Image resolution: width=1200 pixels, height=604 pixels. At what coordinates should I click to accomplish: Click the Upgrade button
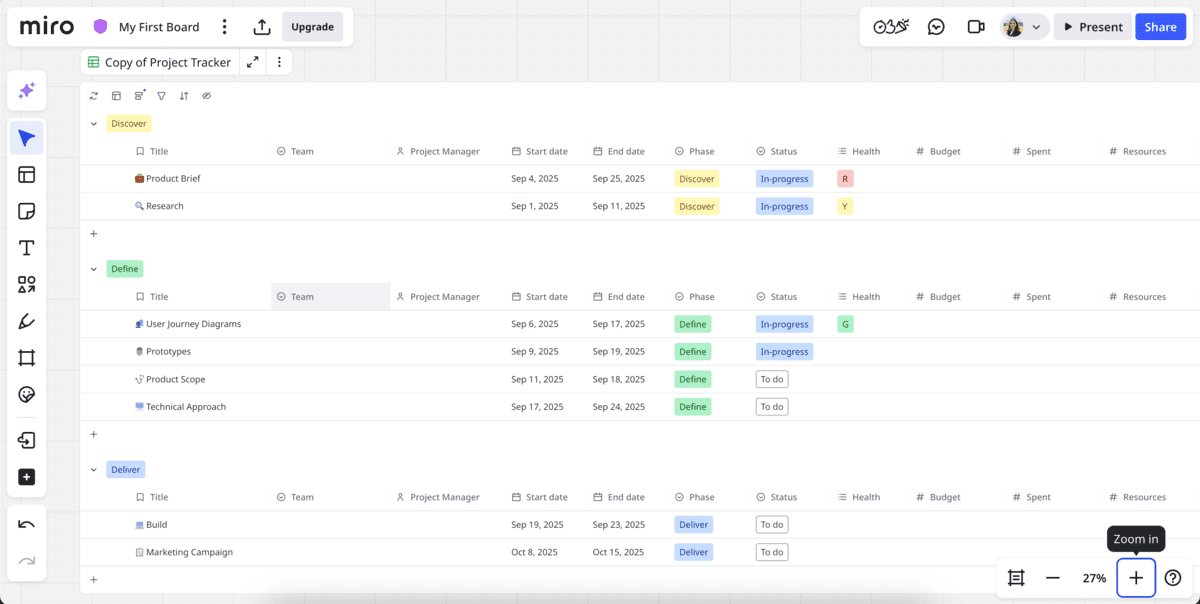point(312,27)
